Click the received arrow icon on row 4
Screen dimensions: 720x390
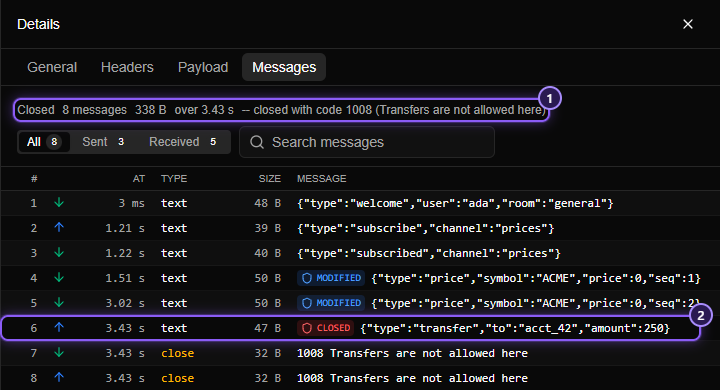point(59,277)
